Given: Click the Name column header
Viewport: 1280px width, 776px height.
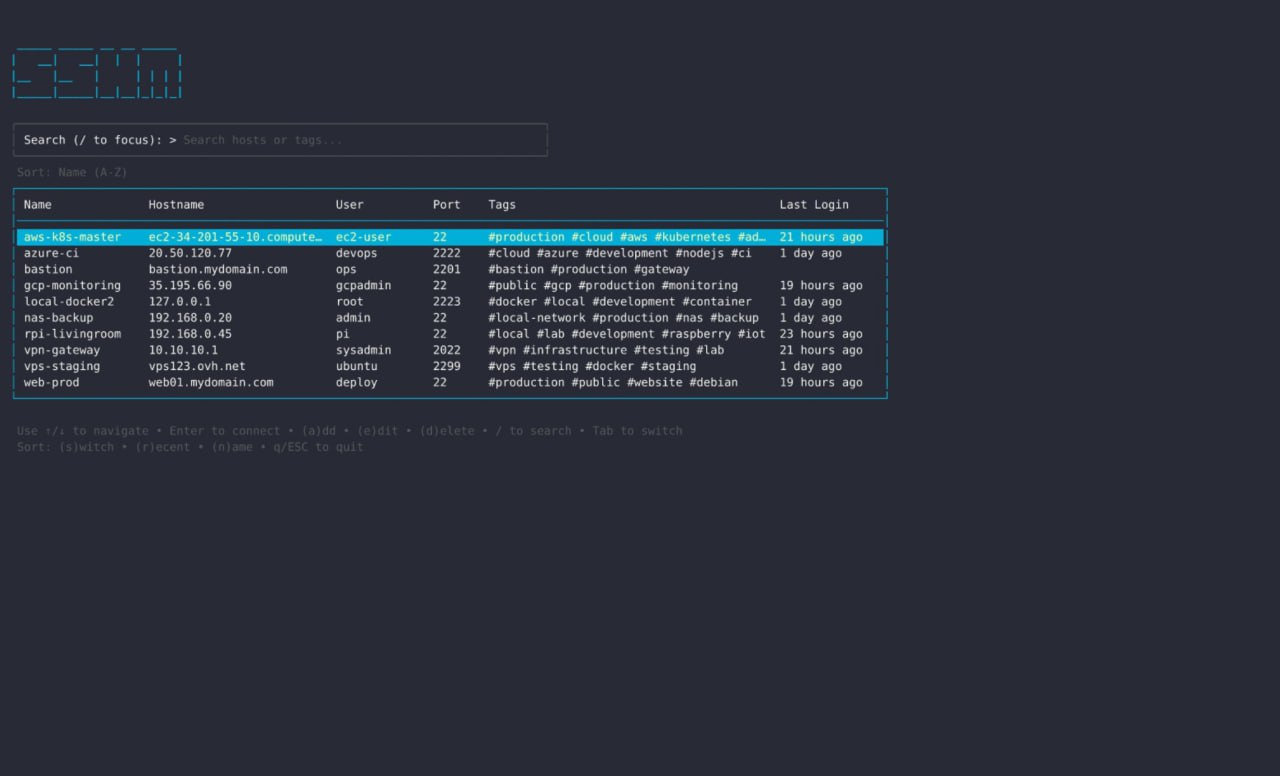Looking at the screenshot, I should click(38, 204).
